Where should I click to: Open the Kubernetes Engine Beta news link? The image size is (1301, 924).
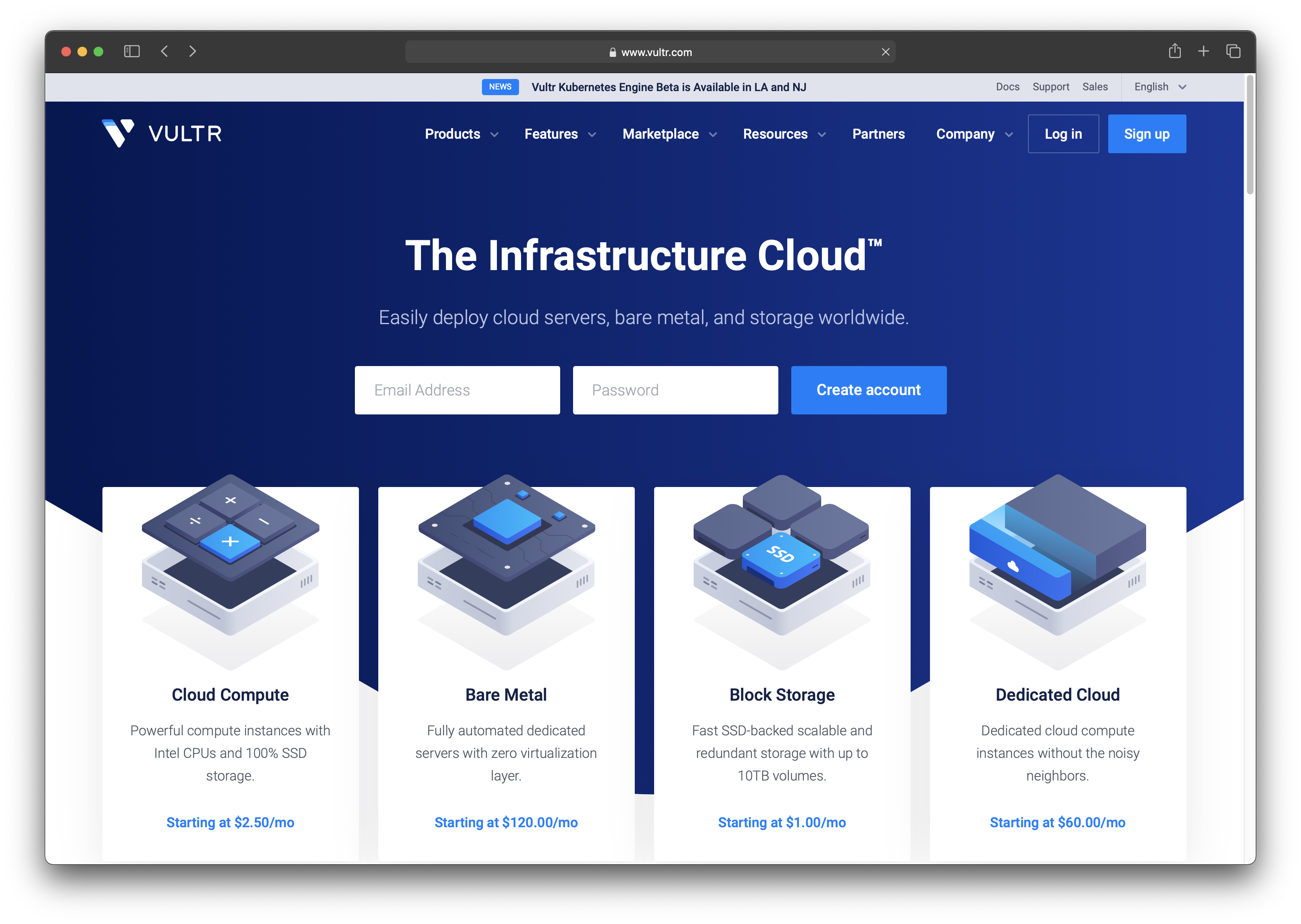click(x=668, y=87)
